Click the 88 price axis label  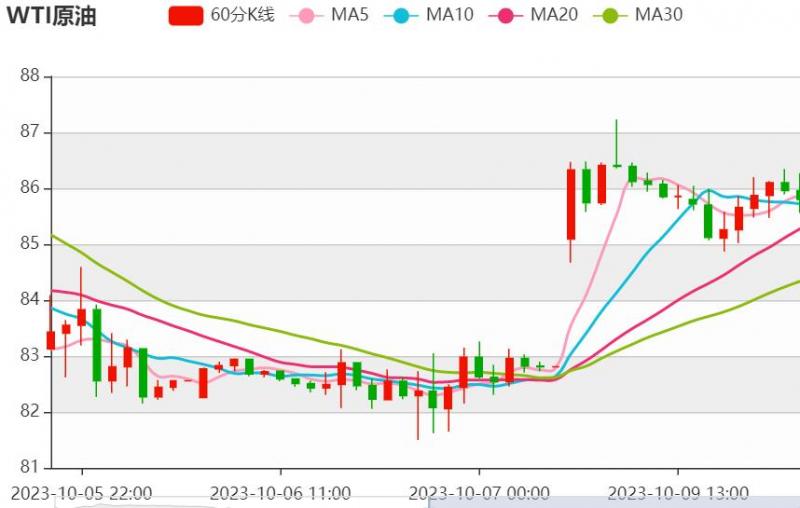tap(30, 76)
